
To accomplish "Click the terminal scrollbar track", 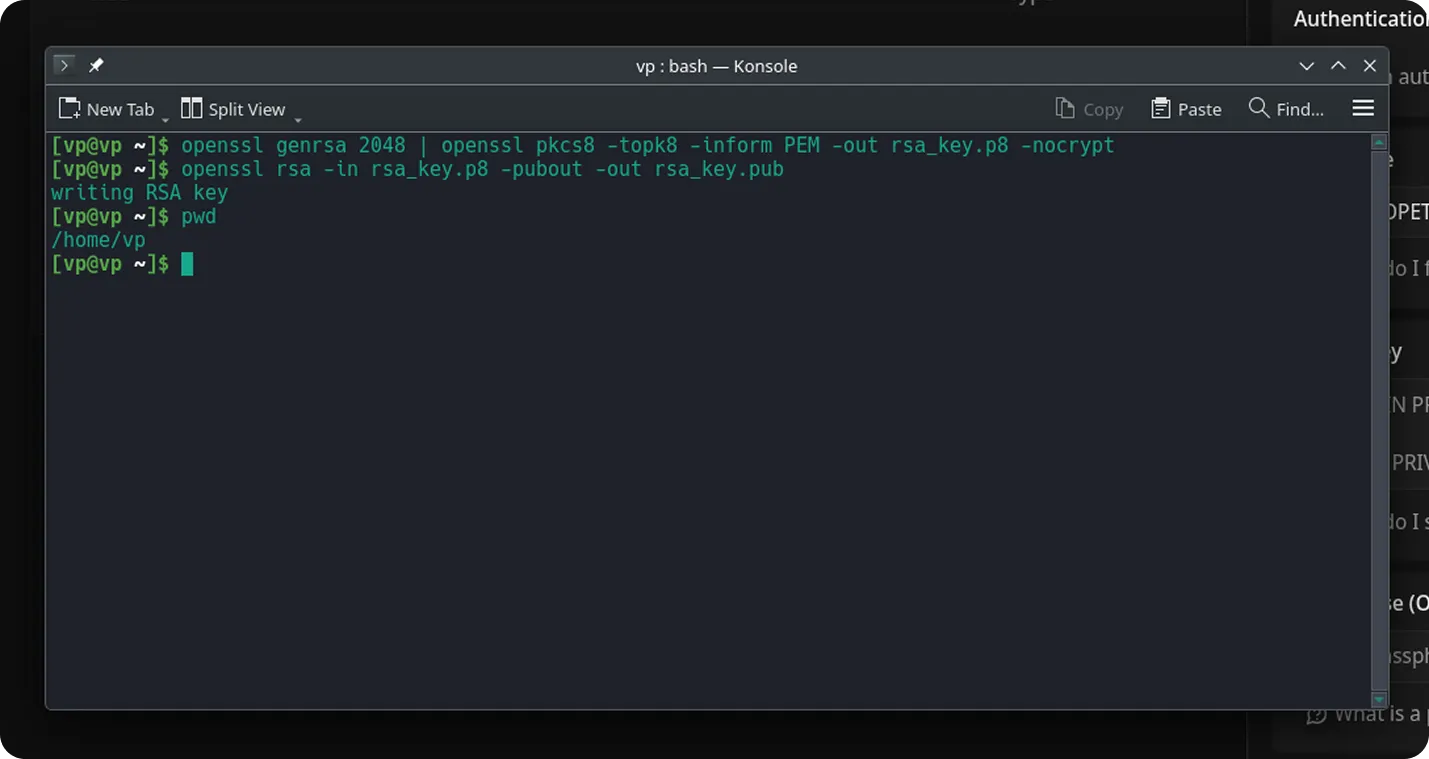I will coord(1378,420).
